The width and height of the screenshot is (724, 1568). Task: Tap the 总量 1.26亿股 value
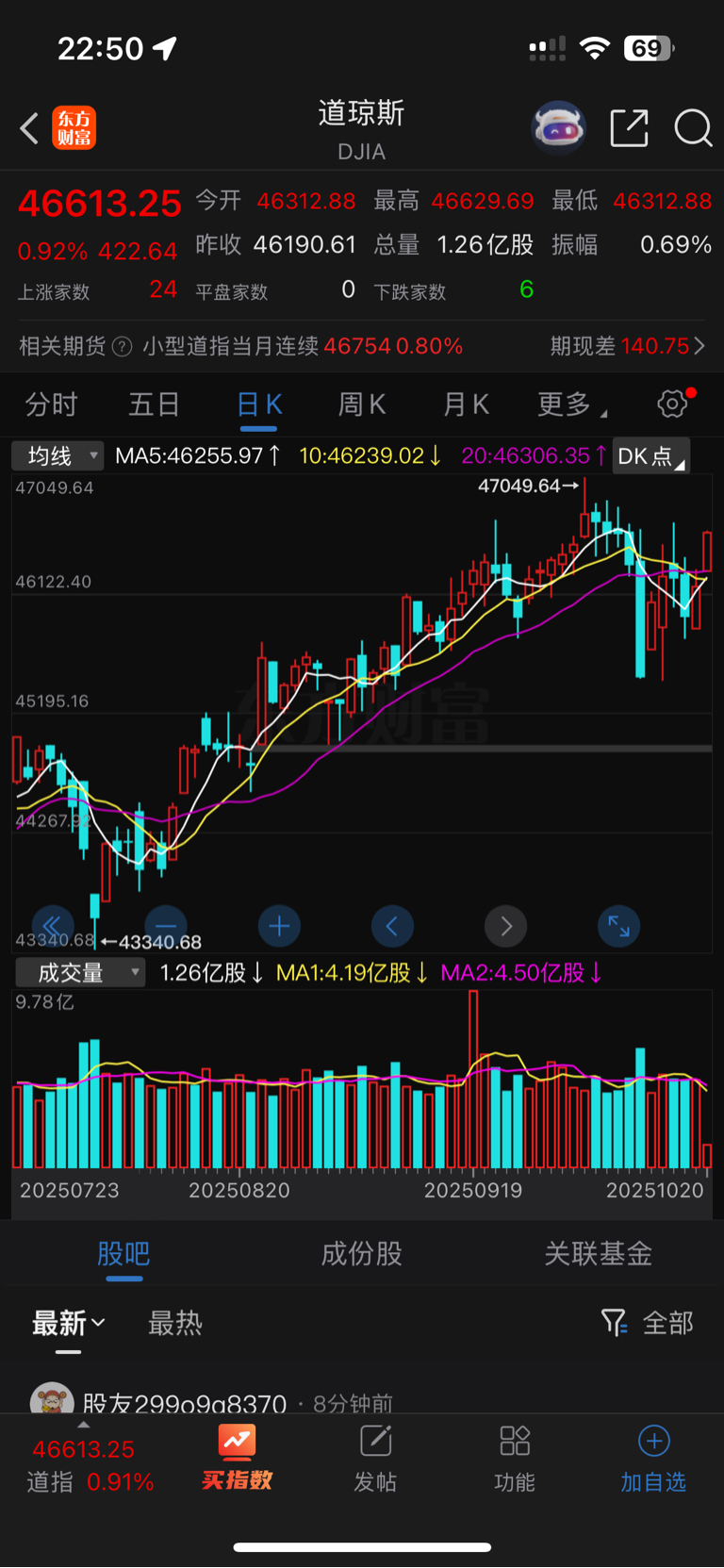click(485, 245)
